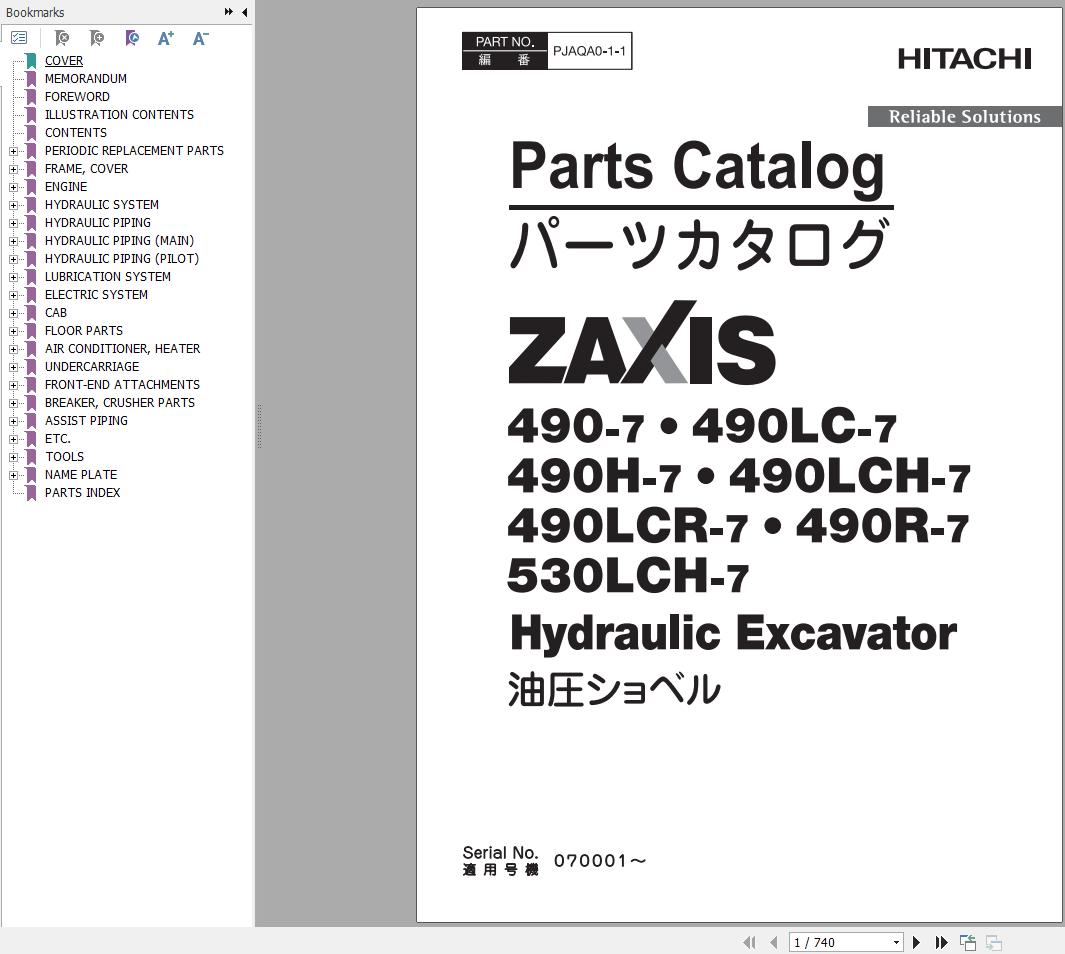1065x954 pixels.
Task: Expand the NAME PLATE bookmark node
Action: pyautogui.click(x=13, y=475)
